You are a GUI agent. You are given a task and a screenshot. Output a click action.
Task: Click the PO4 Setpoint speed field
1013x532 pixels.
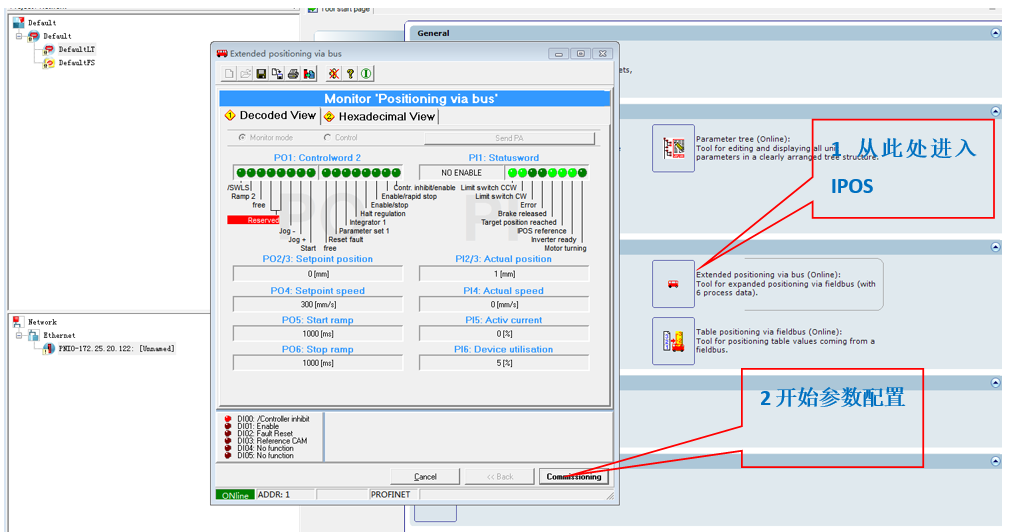tap(318, 304)
